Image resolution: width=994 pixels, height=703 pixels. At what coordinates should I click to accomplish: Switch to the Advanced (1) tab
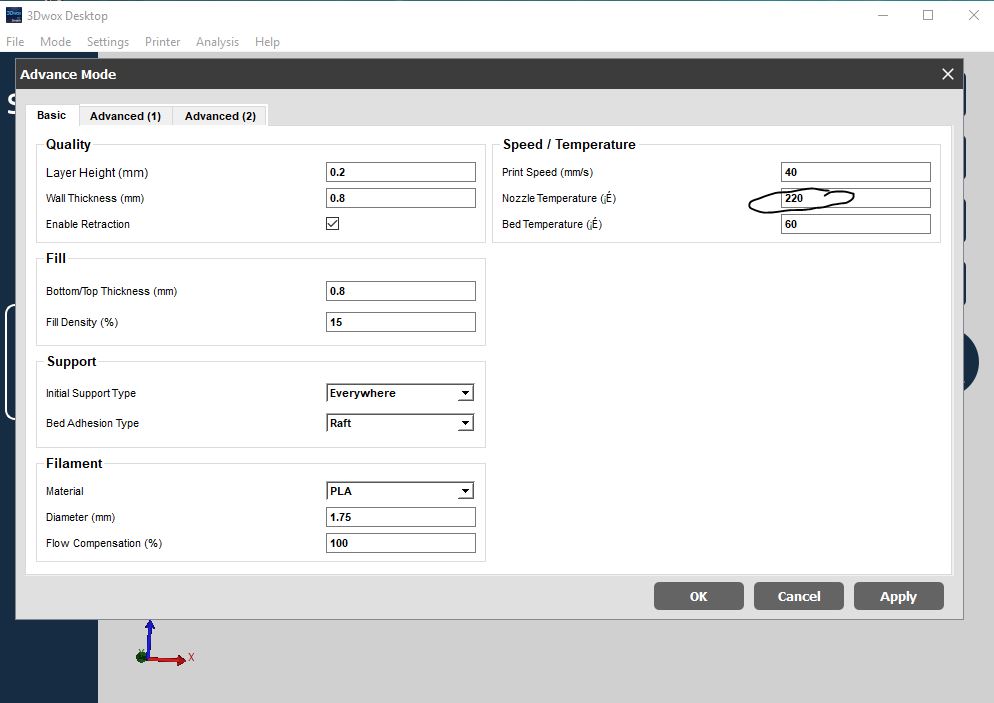126,116
